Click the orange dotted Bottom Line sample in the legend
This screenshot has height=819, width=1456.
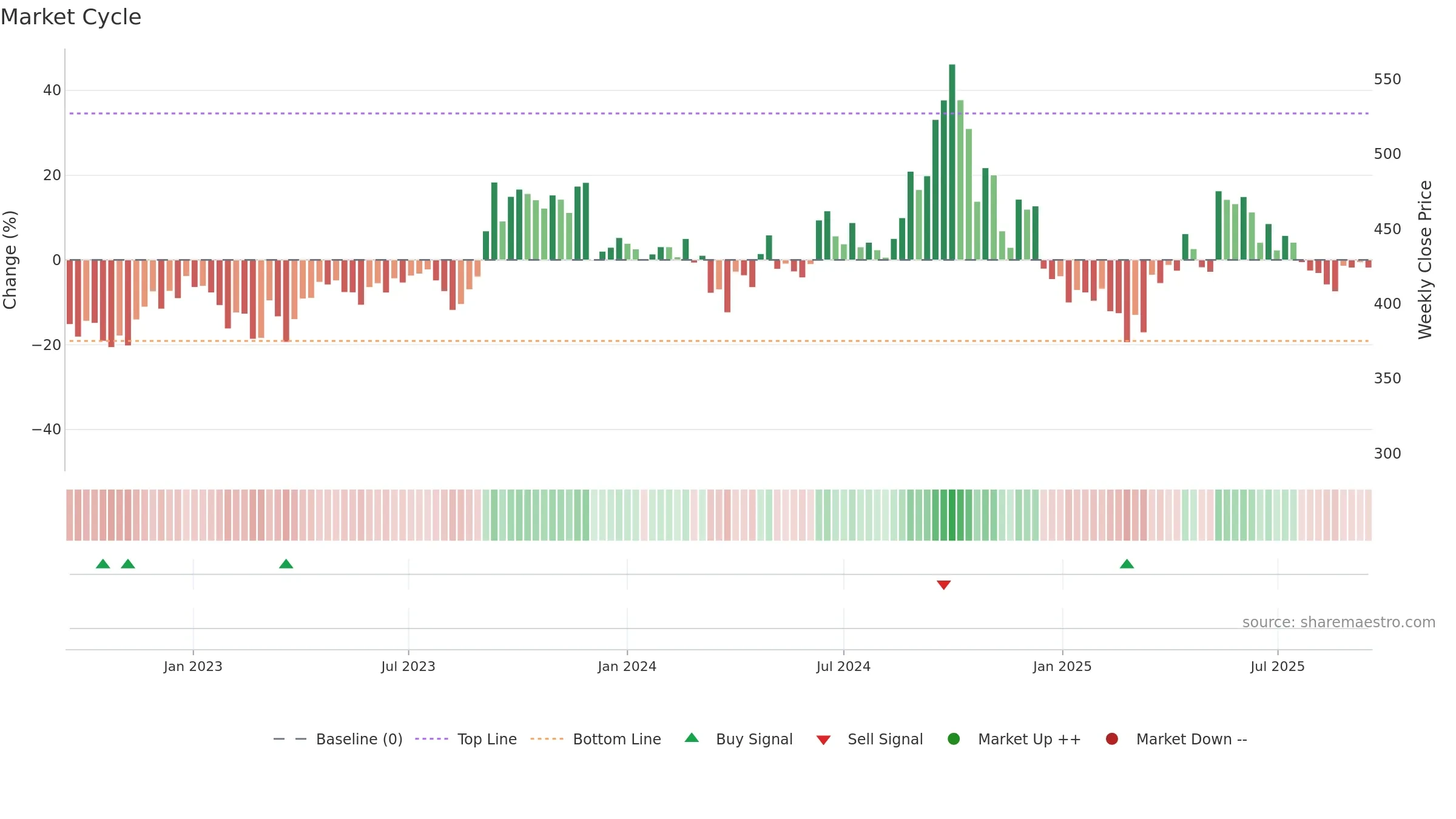[547, 739]
